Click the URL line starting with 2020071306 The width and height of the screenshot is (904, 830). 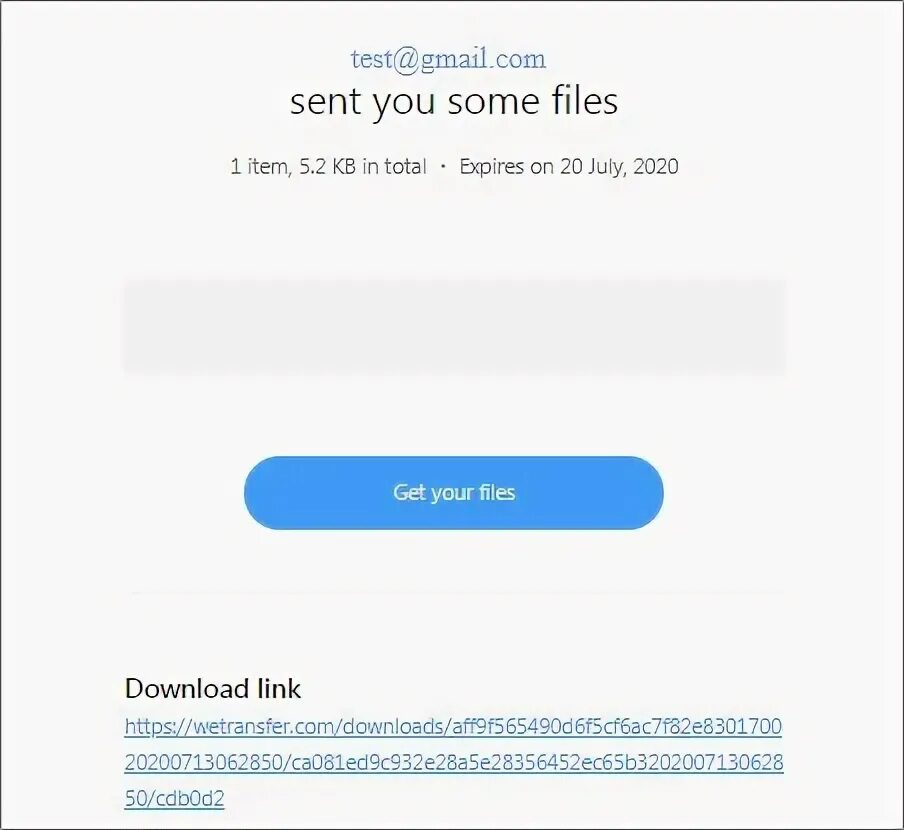454,763
